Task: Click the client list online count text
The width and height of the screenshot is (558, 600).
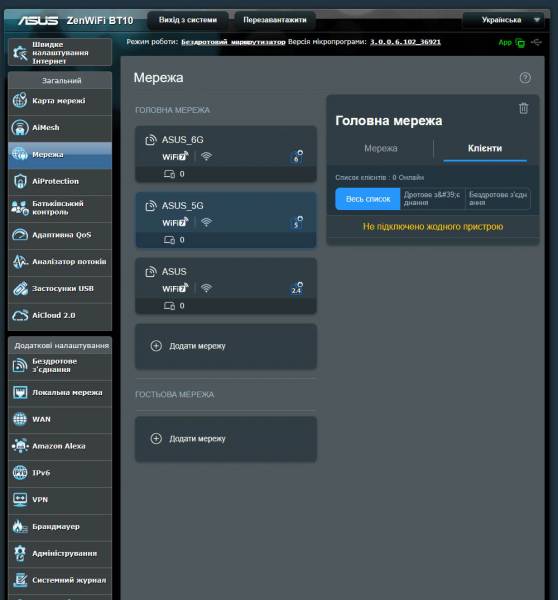Action: click(380, 178)
